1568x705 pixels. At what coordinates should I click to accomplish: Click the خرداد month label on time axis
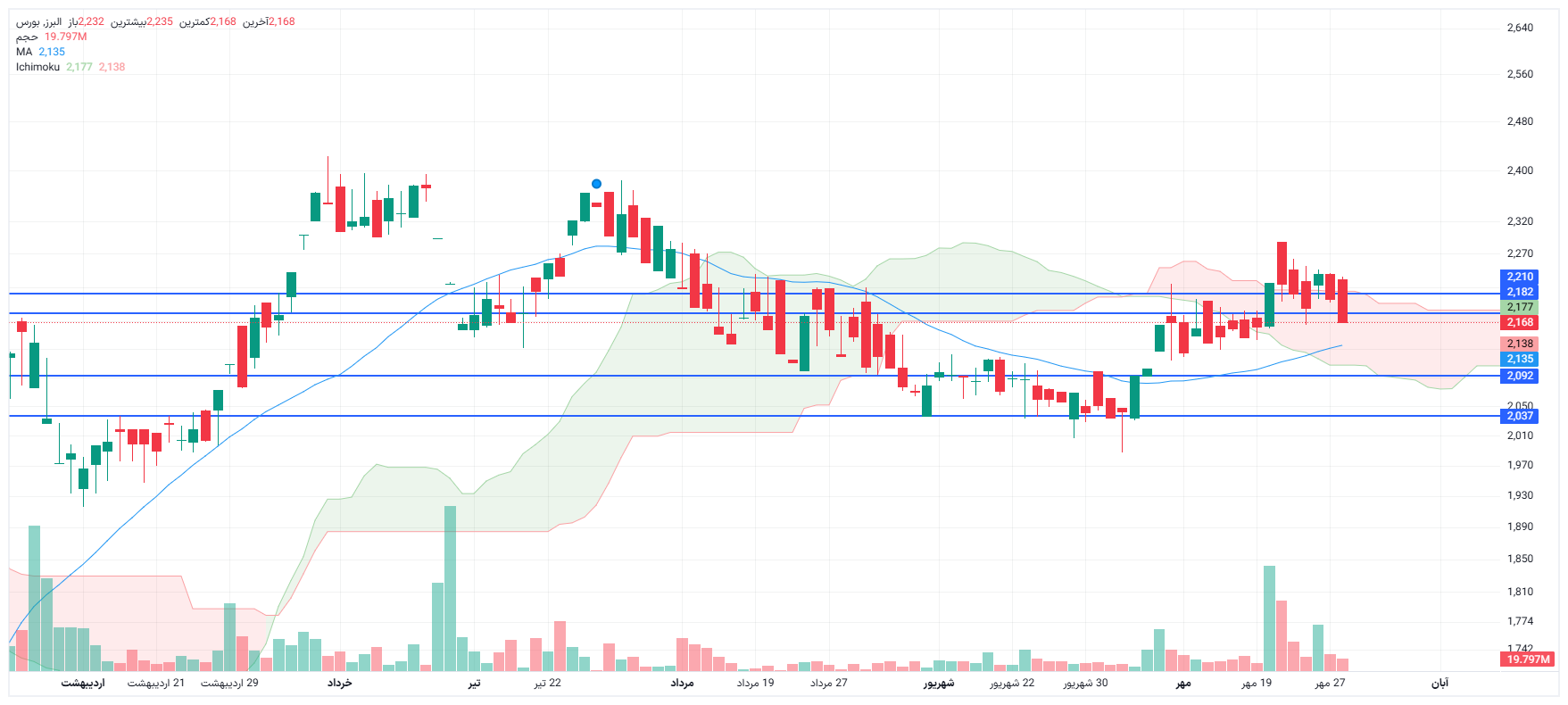click(339, 683)
